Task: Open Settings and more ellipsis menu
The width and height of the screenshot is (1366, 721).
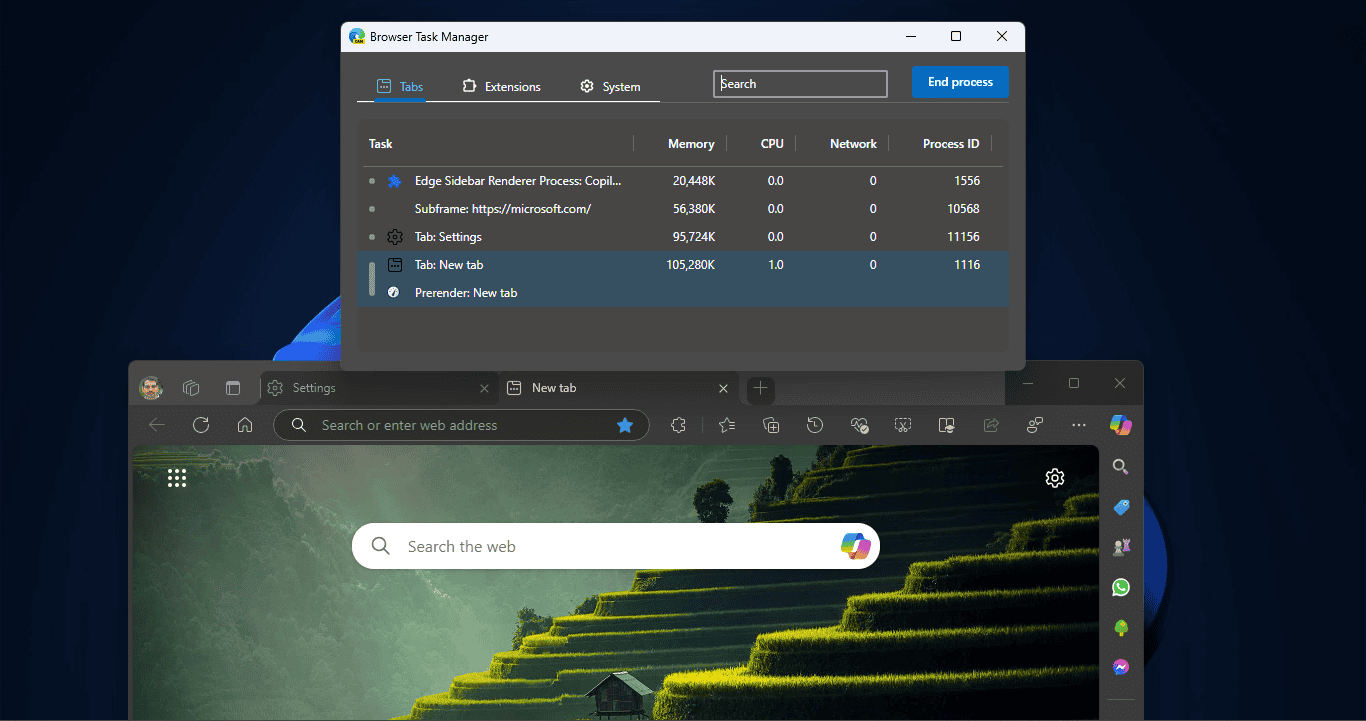Action: pyautogui.click(x=1079, y=425)
